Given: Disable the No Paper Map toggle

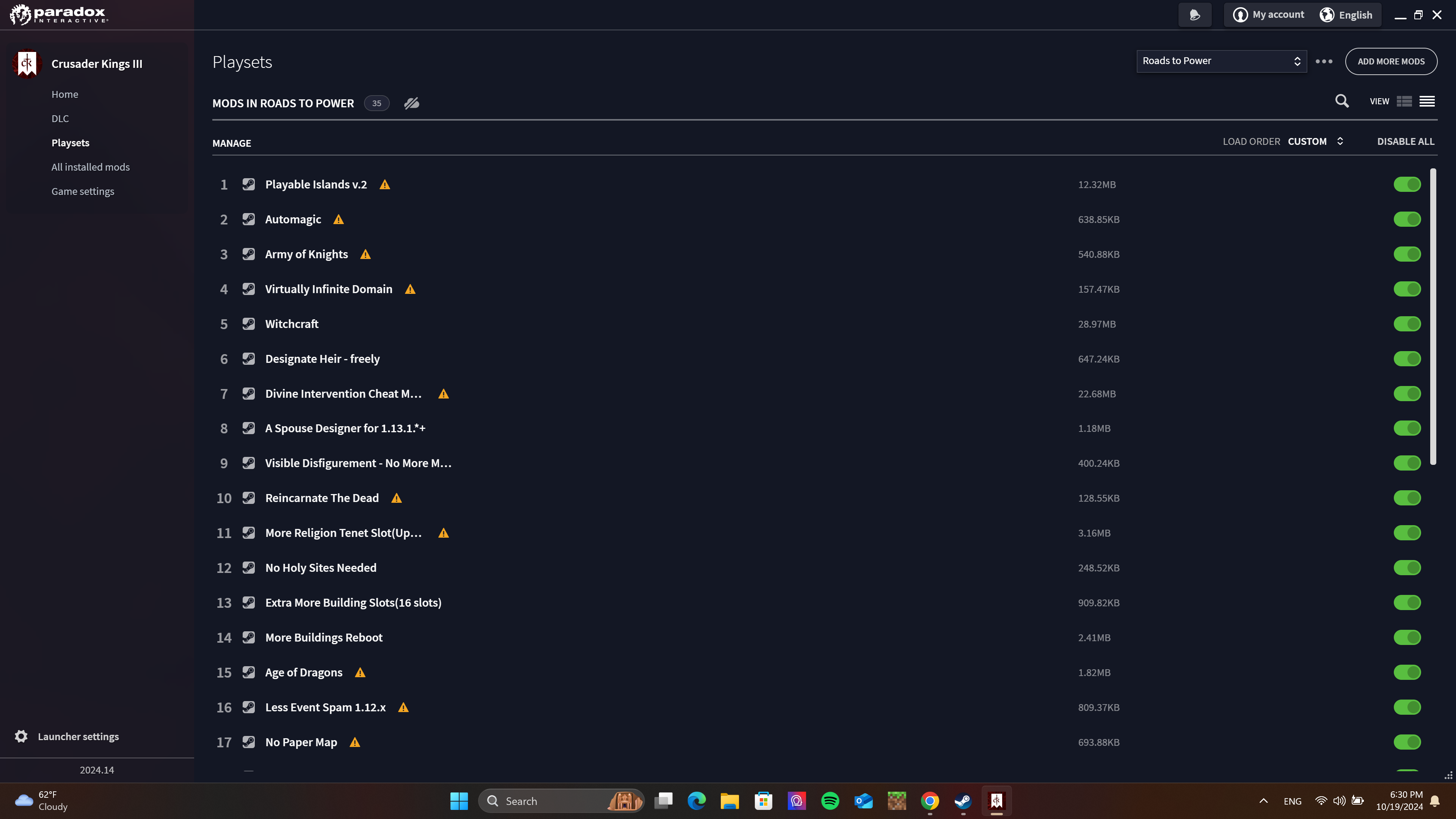Looking at the screenshot, I should tap(1407, 742).
